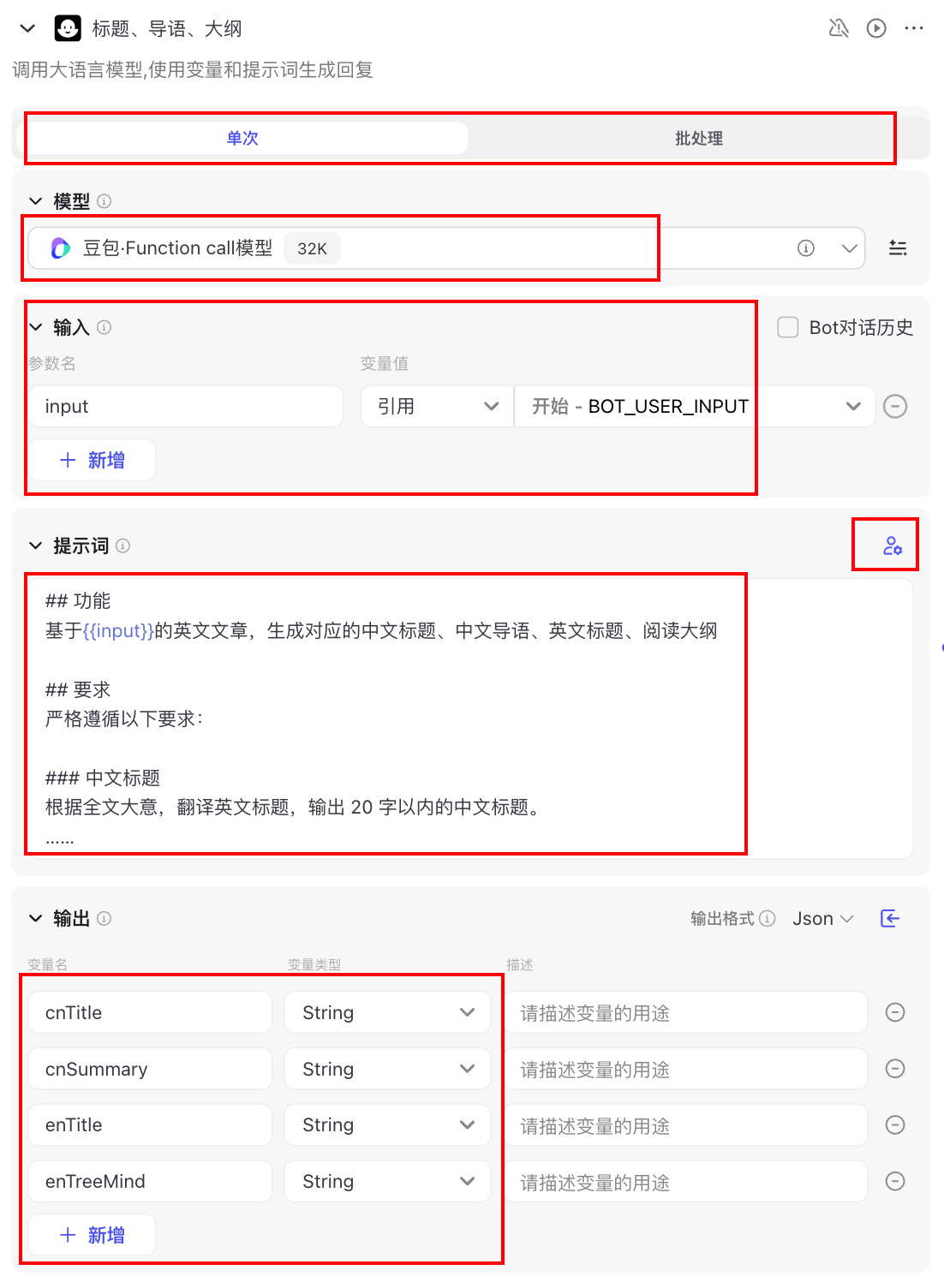Open model parameter settings sliders icon
Viewport: 944px width, 1288px height.
click(x=898, y=248)
